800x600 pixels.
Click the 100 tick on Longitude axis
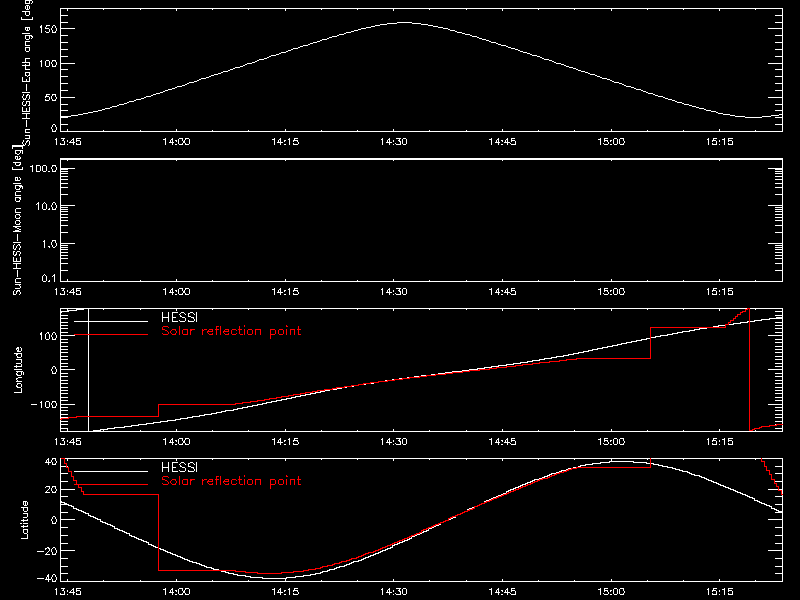point(49,336)
